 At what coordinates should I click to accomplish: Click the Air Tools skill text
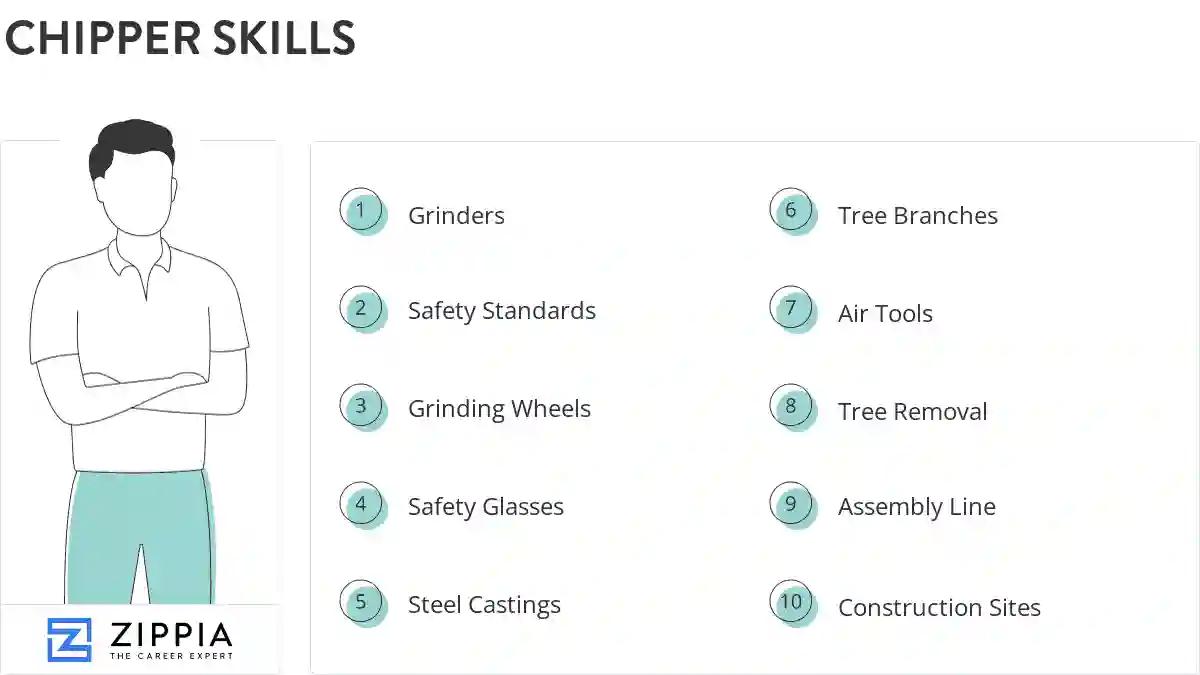tap(885, 314)
